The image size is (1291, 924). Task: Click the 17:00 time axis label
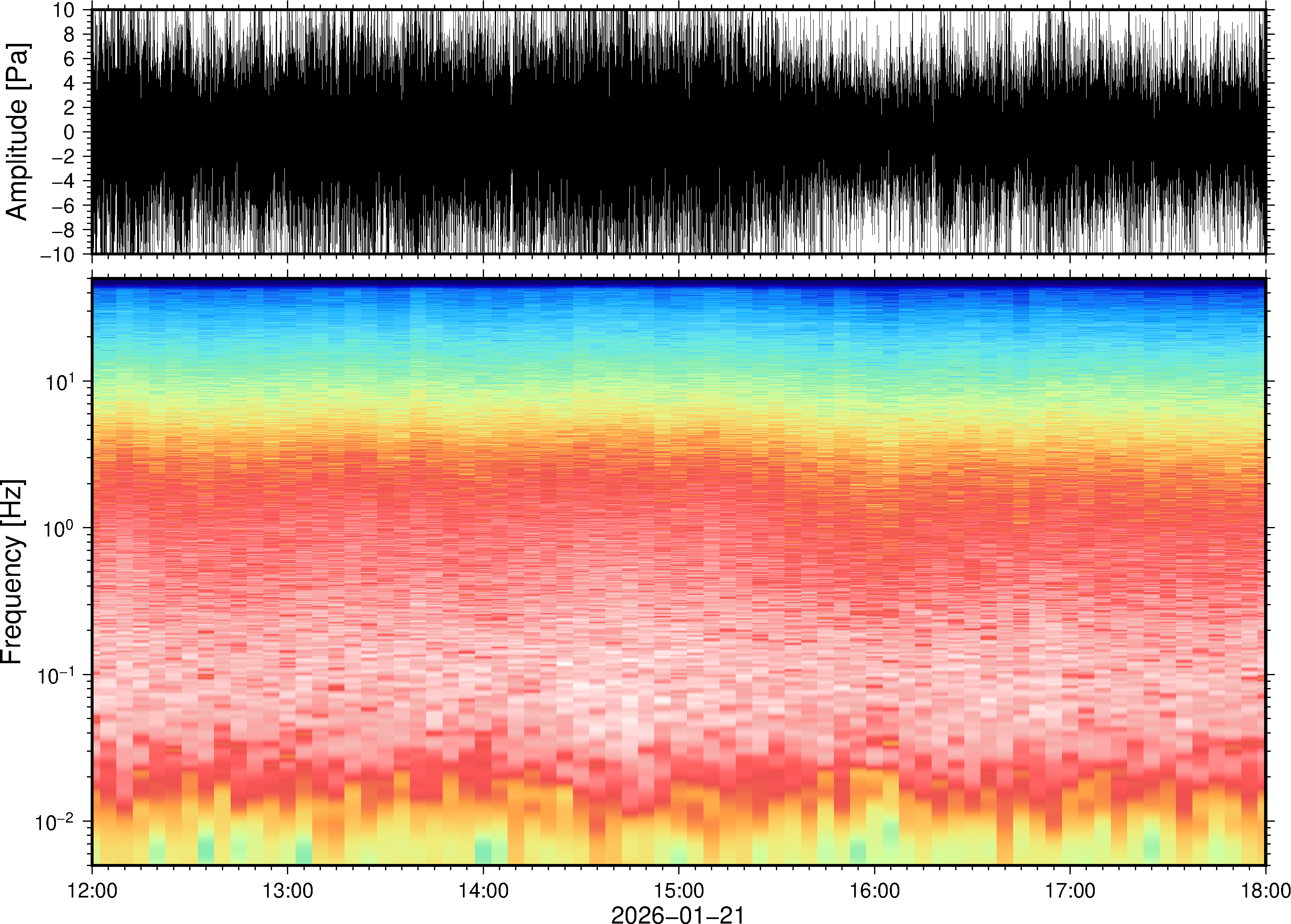1069,890
